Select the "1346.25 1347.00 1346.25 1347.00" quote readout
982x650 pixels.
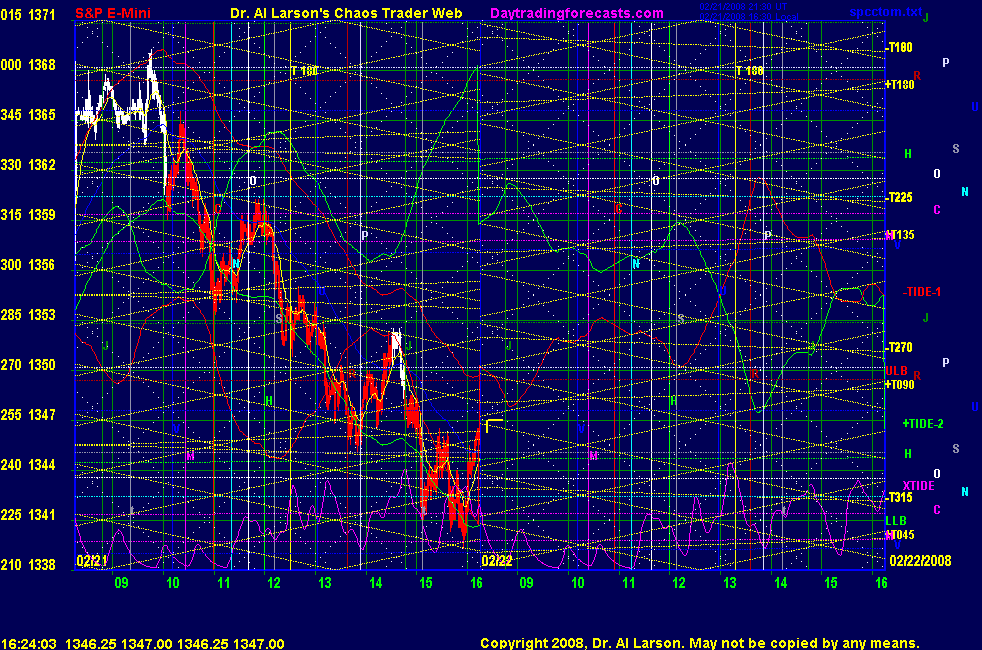175,644
